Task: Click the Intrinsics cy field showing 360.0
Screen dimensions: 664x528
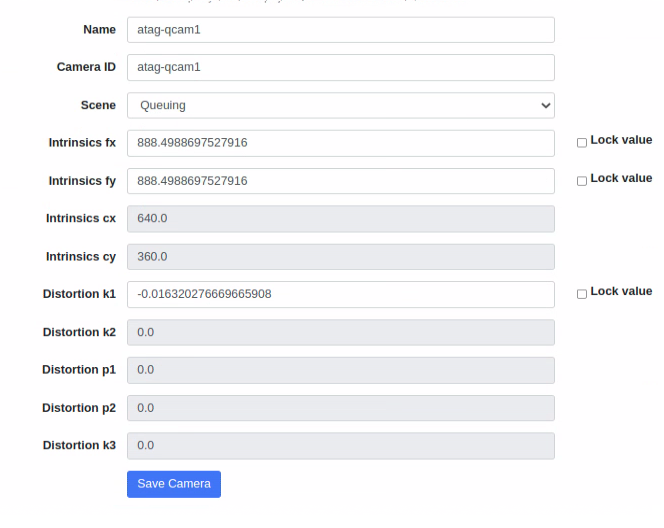Action: click(x=340, y=257)
